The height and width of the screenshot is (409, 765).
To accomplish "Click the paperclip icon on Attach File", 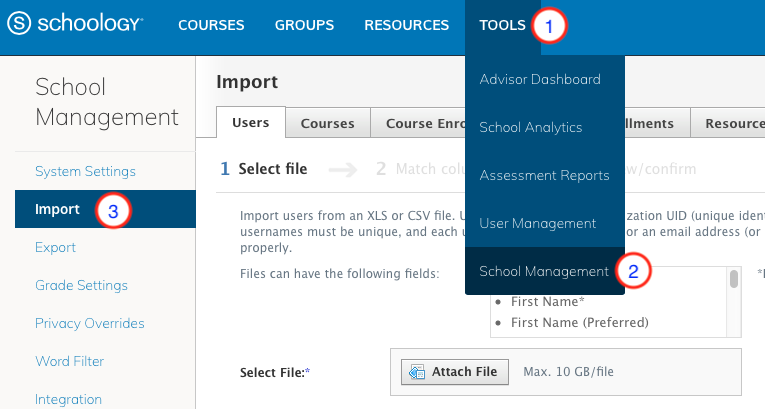I will (416, 372).
